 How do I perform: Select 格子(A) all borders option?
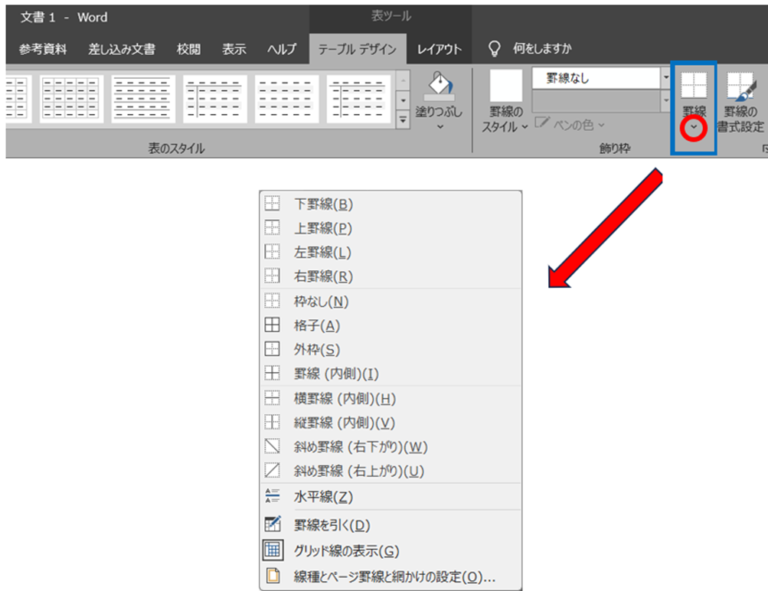coord(317,325)
